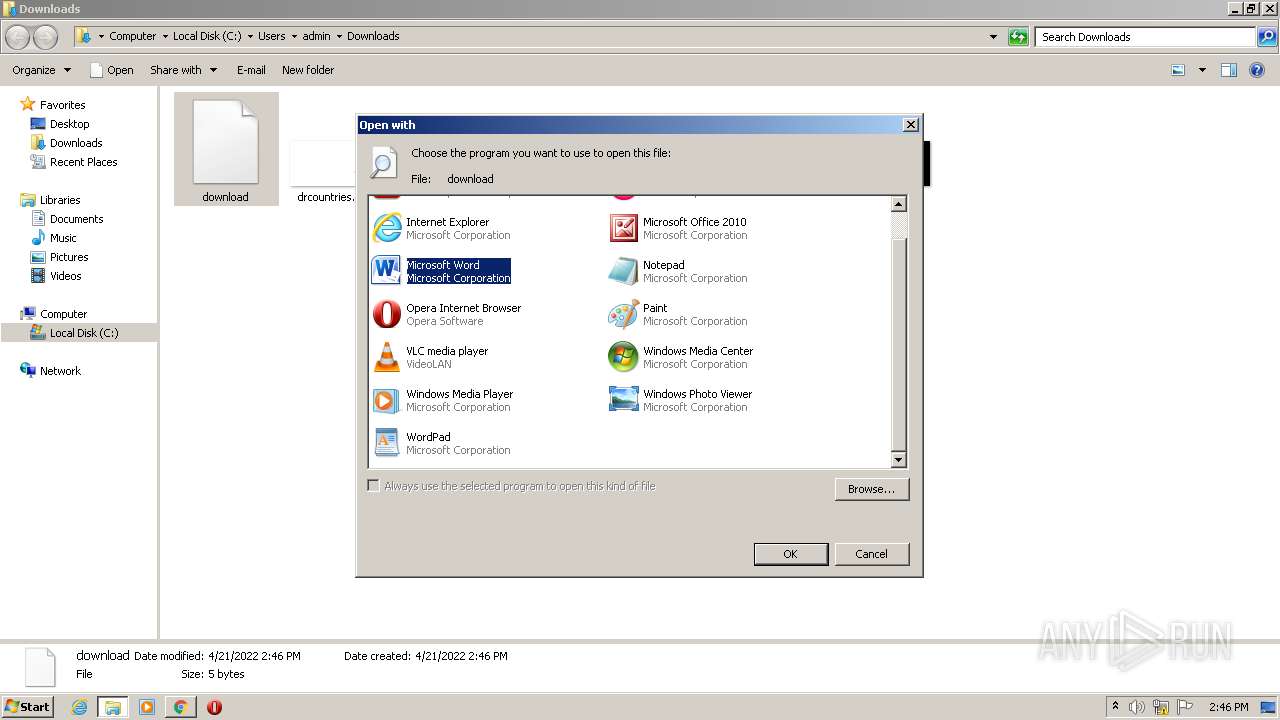Viewport: 1280px width, 720px height.
Task: Open Internet Explorer from the taskbar
Action: pos(80,707)
